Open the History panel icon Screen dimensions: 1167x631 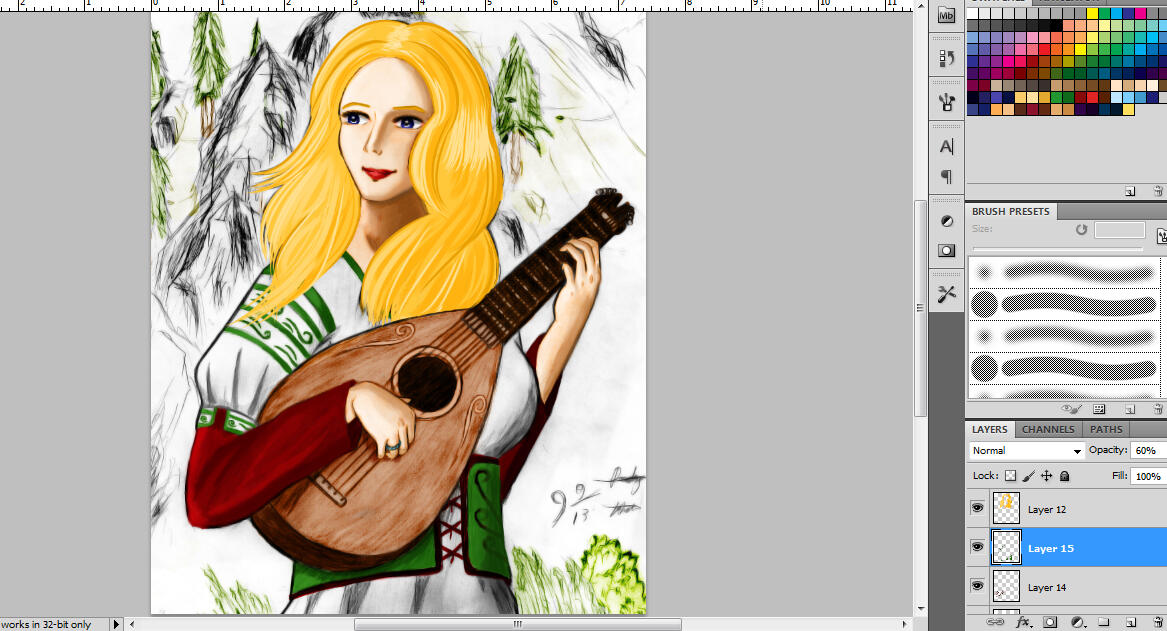[x=946, y=58]
